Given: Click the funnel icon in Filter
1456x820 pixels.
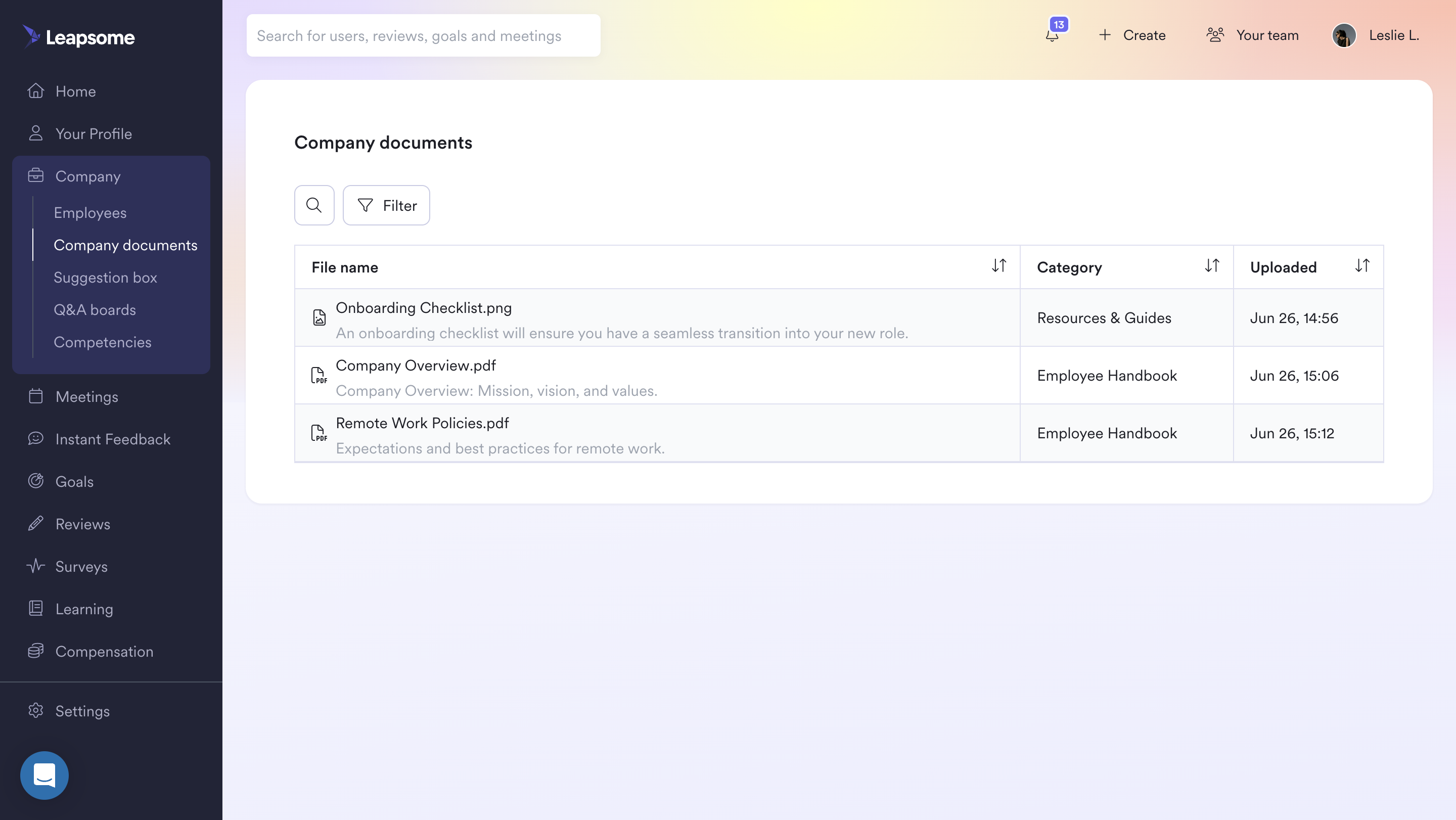Looking at the screenshot, I should 365,205.
